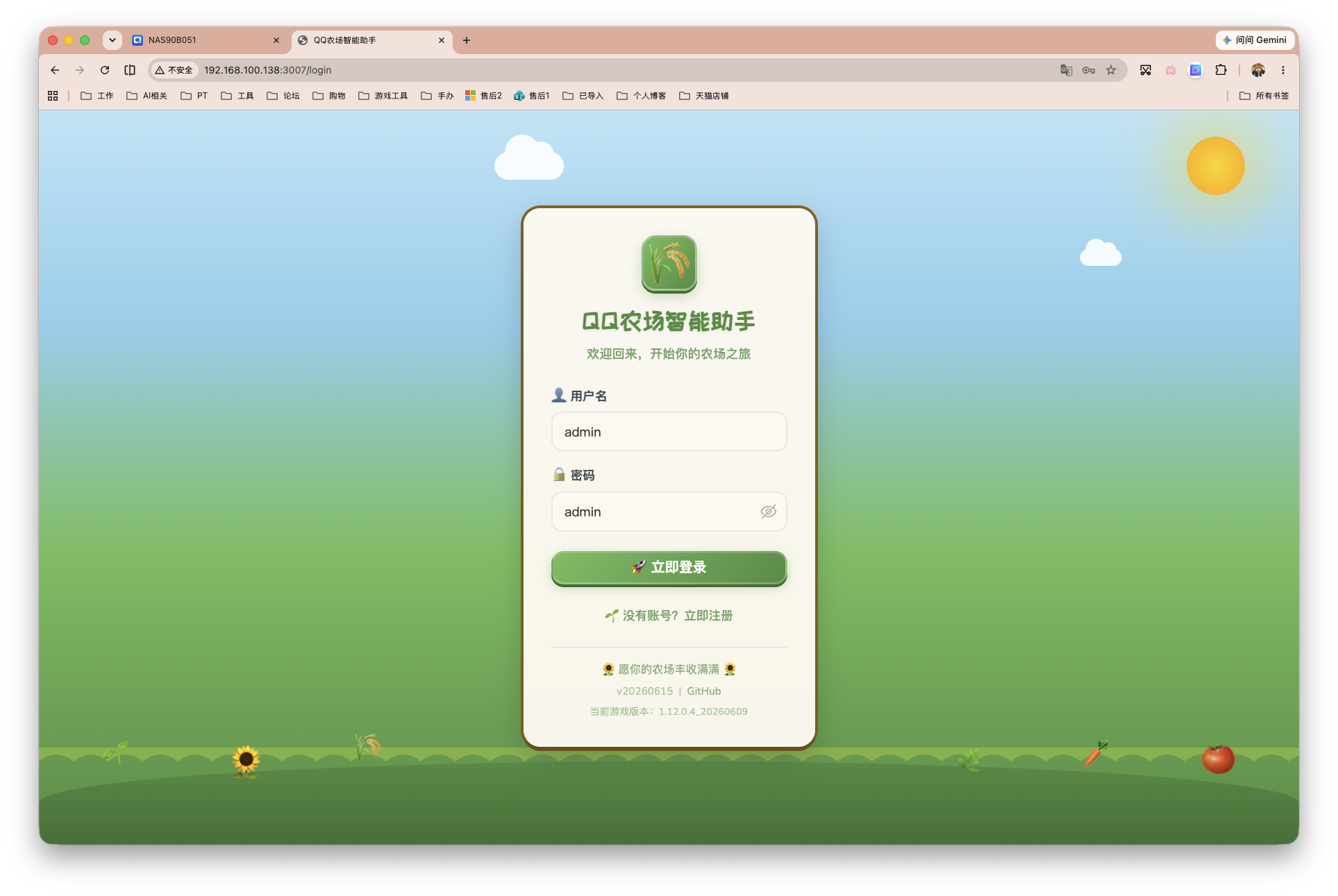Screen dimensions: 1338x896
Task: Open the Extensions puzzle piece menu
Action: (1221, 70)
